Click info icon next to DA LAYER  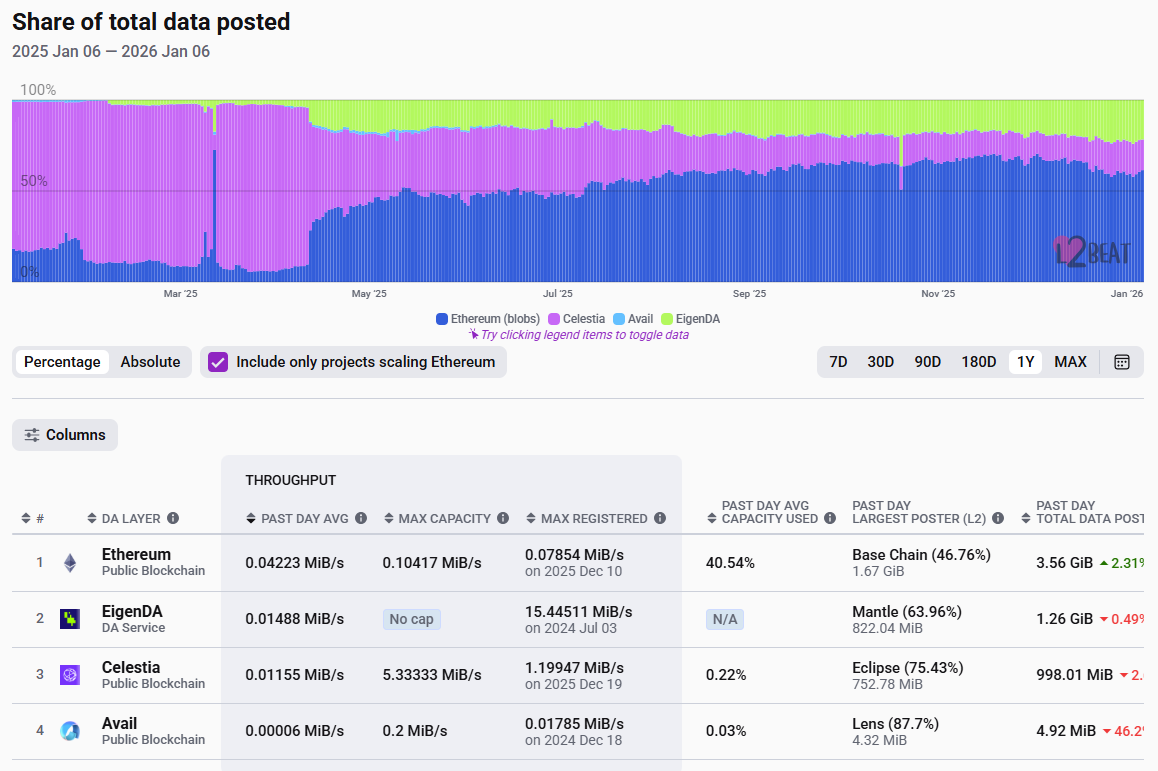point(173,518)
